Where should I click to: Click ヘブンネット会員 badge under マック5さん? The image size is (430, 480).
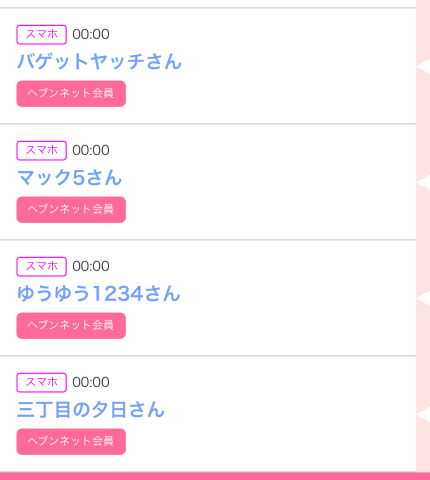71,210
